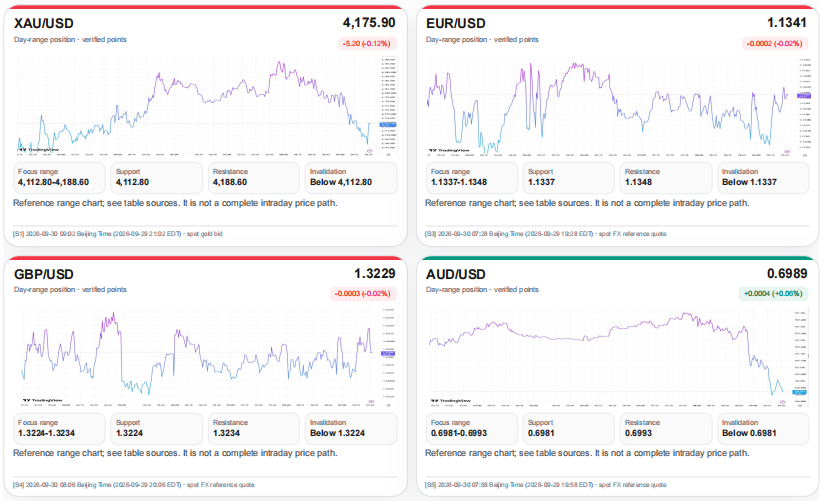Image resolution: width=825 pixels, height=501 pixels.
Task: Open TradingView logo on AUD/USD chart
Action: click(x=450, y=400)
